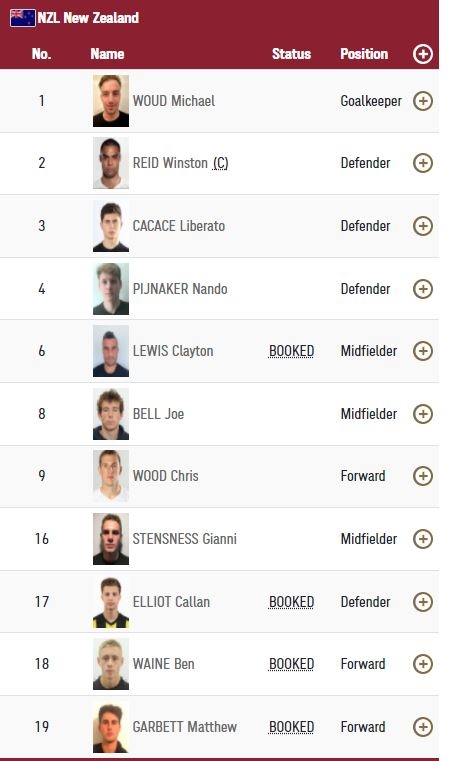Click BOOKED status for WAINE Ben

[x=291, y=664]
